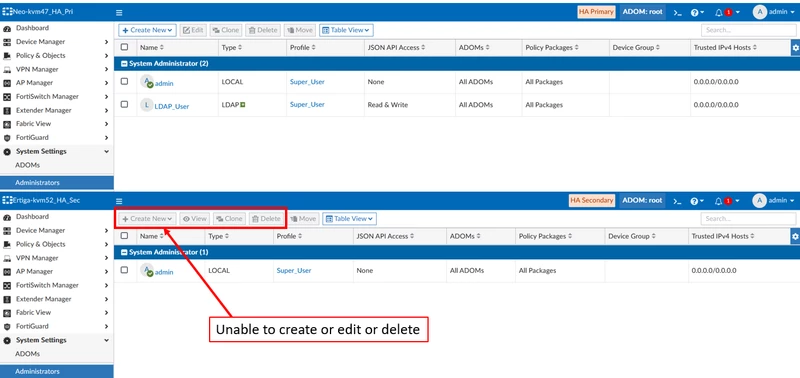Click LDAP_User avatar icon in table
The image size is (800, 378).
(x=146, y=105)
